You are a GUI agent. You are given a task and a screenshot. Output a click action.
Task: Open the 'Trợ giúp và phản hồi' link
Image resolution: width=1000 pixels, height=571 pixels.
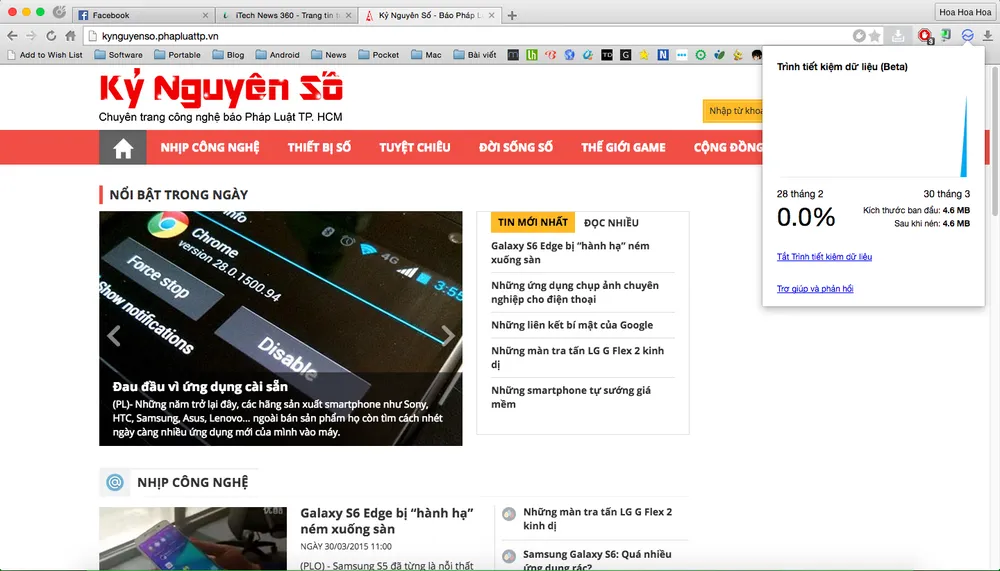815,289
